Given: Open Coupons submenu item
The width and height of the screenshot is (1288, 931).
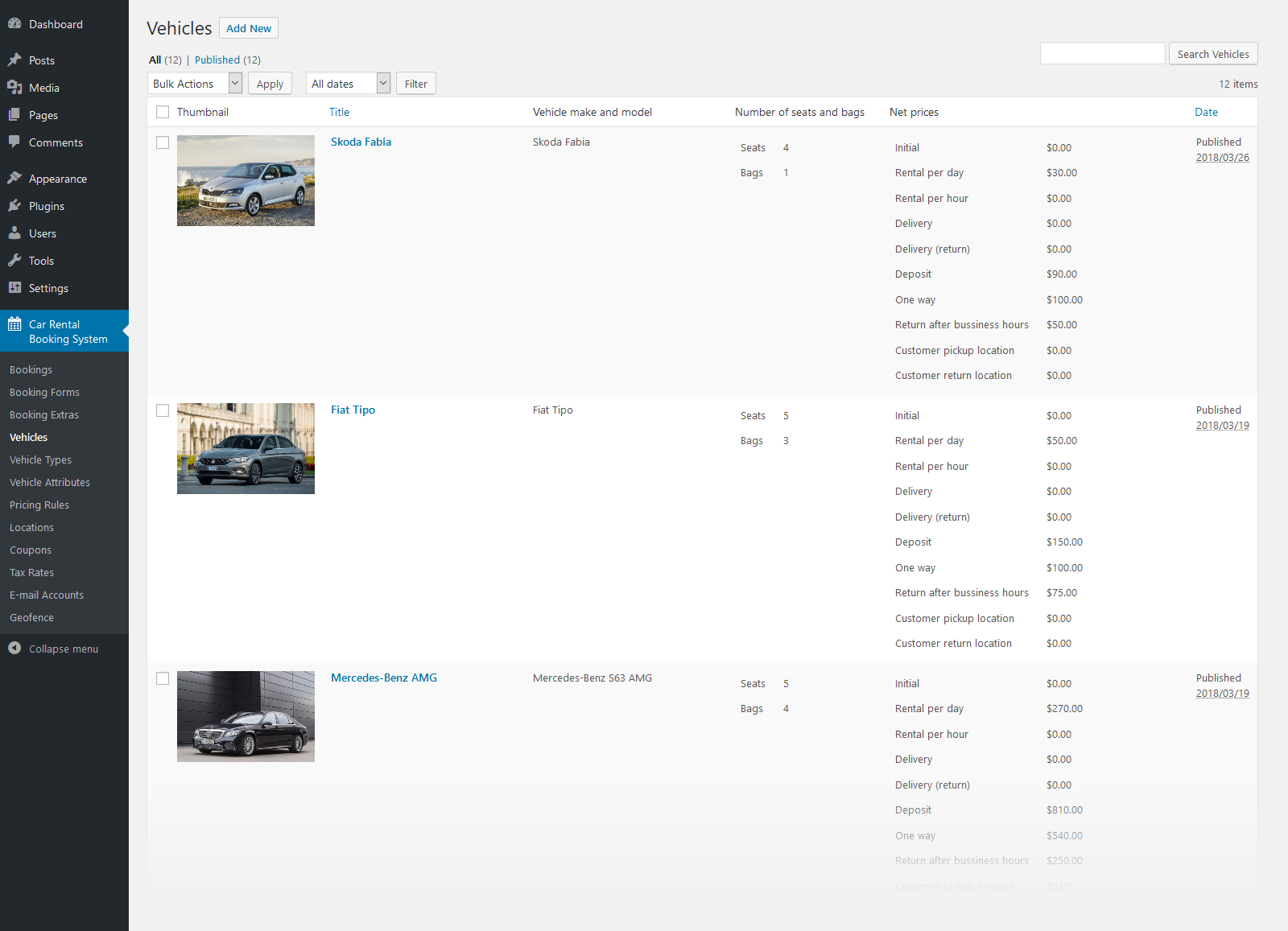Looking at the screenshot, I should click(x=31, y=550).
